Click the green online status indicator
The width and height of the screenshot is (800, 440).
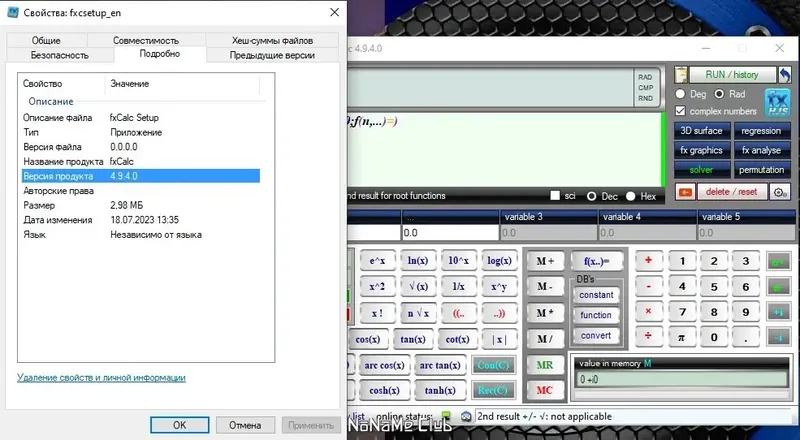click(446, 417)
